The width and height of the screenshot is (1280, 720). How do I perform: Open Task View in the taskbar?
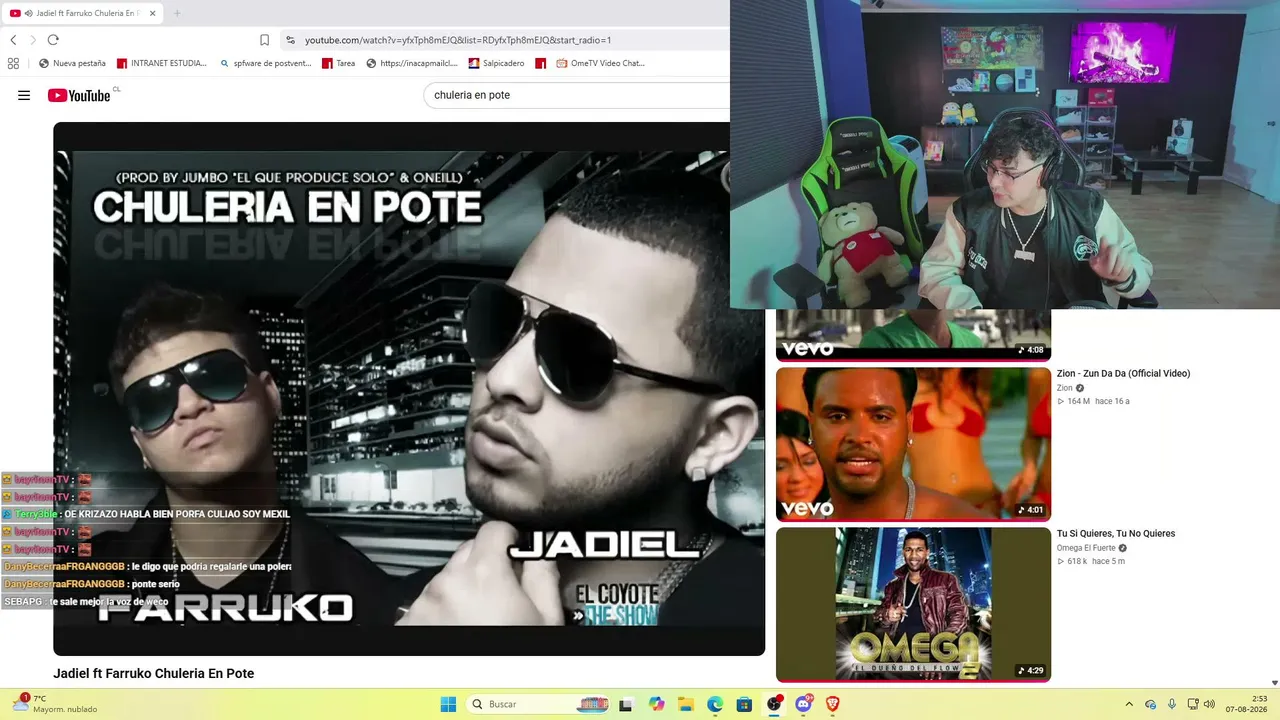[626, 704]
